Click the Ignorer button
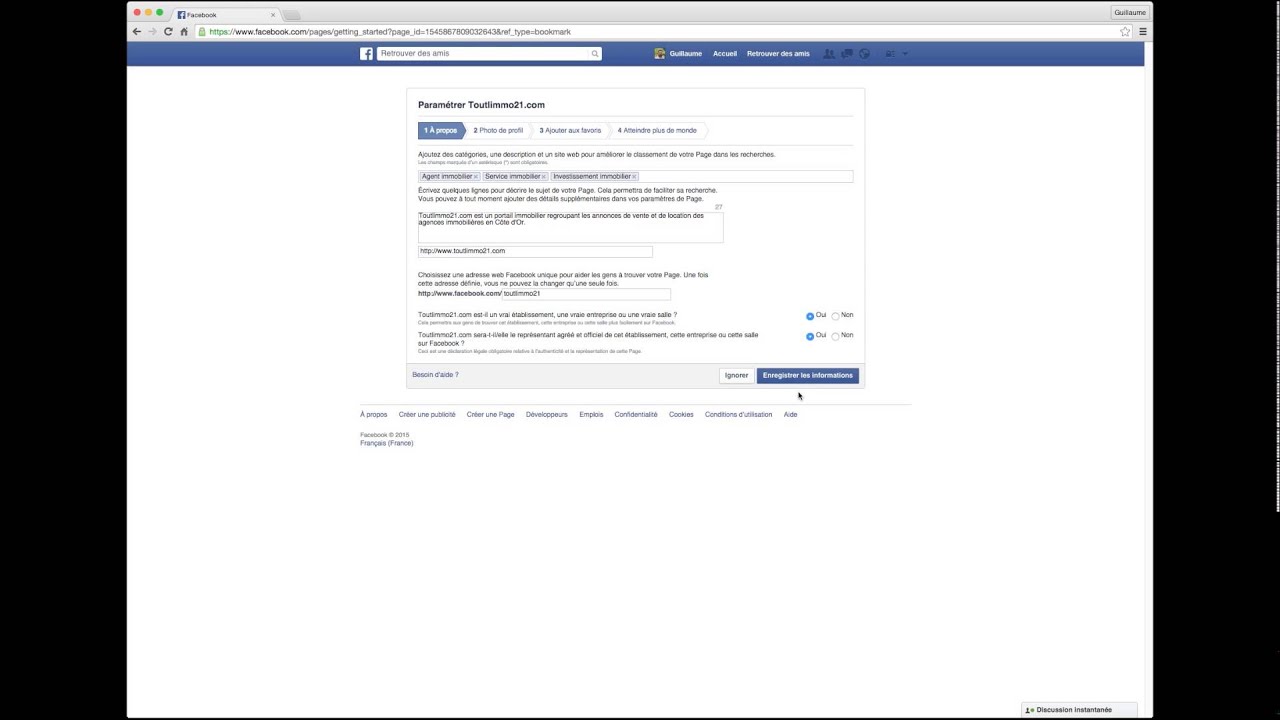 click(x=737, y=375)
